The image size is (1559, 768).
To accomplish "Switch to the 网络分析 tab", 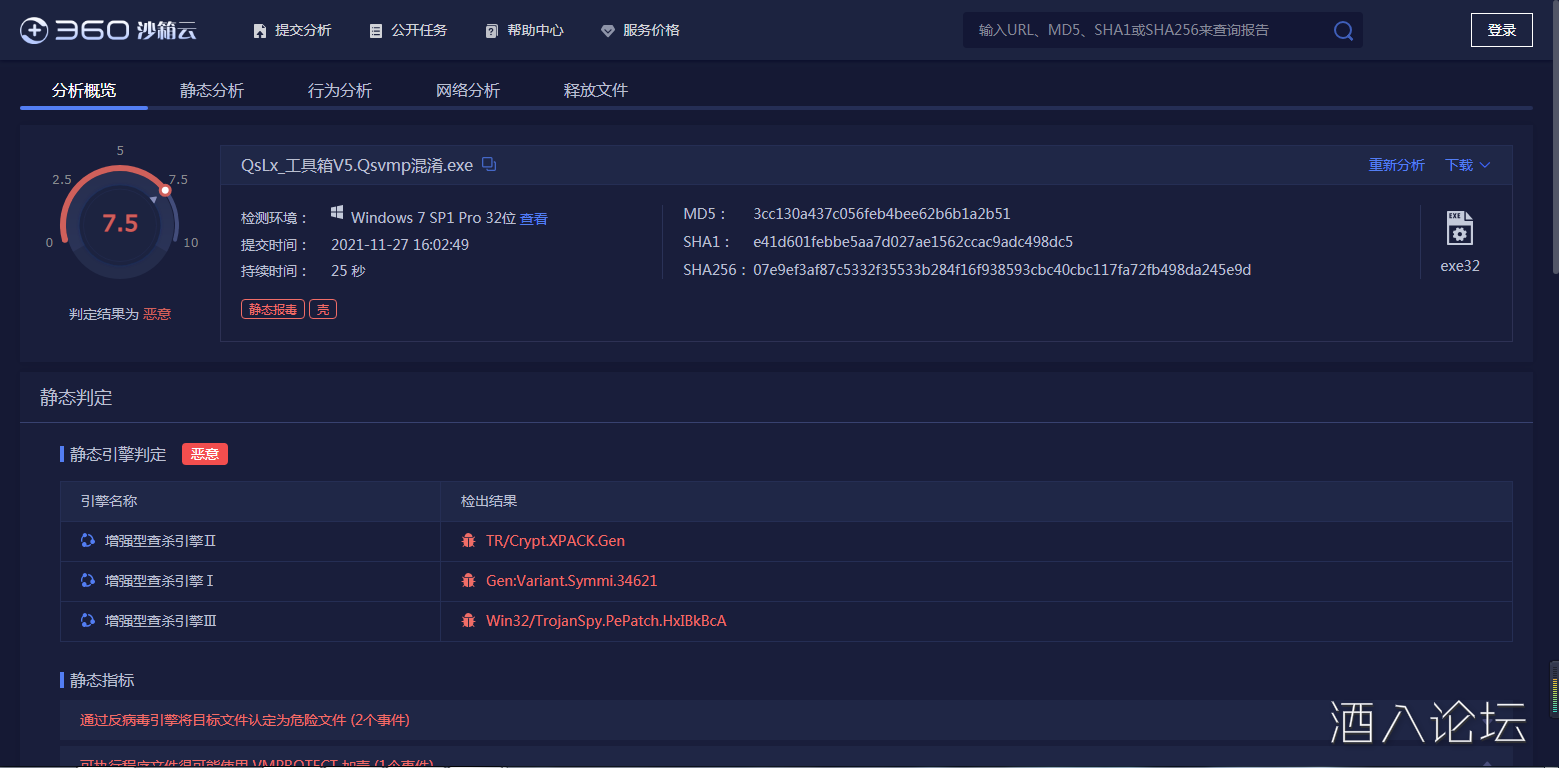I will pyautogui.click(x=468, y=91).
